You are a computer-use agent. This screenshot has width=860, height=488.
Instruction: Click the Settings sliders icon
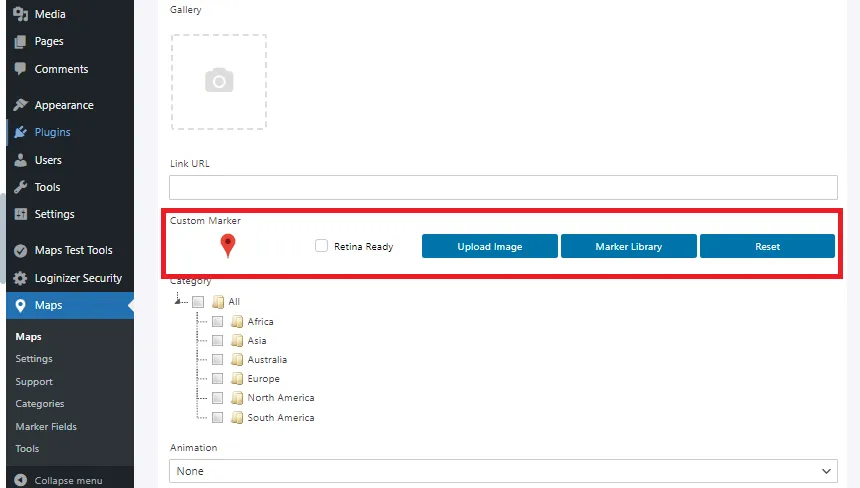[x=20, y=214]
